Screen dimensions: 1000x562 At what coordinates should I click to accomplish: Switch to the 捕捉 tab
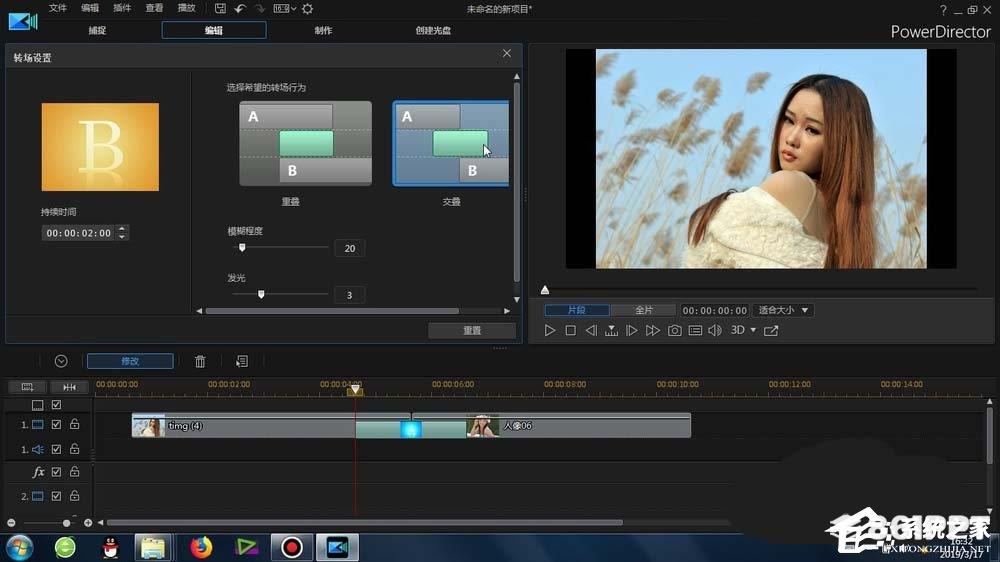click(97, 30)
